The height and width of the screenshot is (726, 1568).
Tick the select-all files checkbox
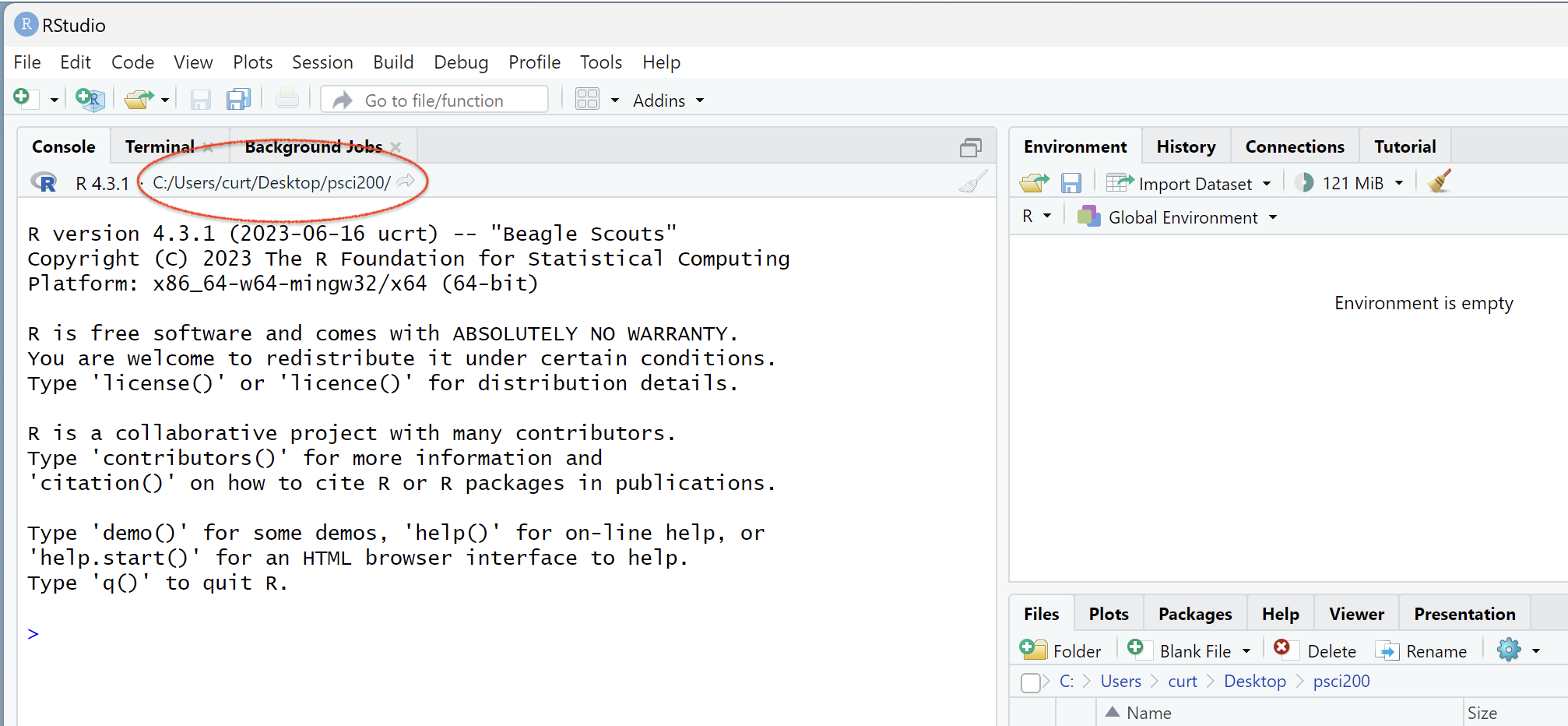(1031, 682)
